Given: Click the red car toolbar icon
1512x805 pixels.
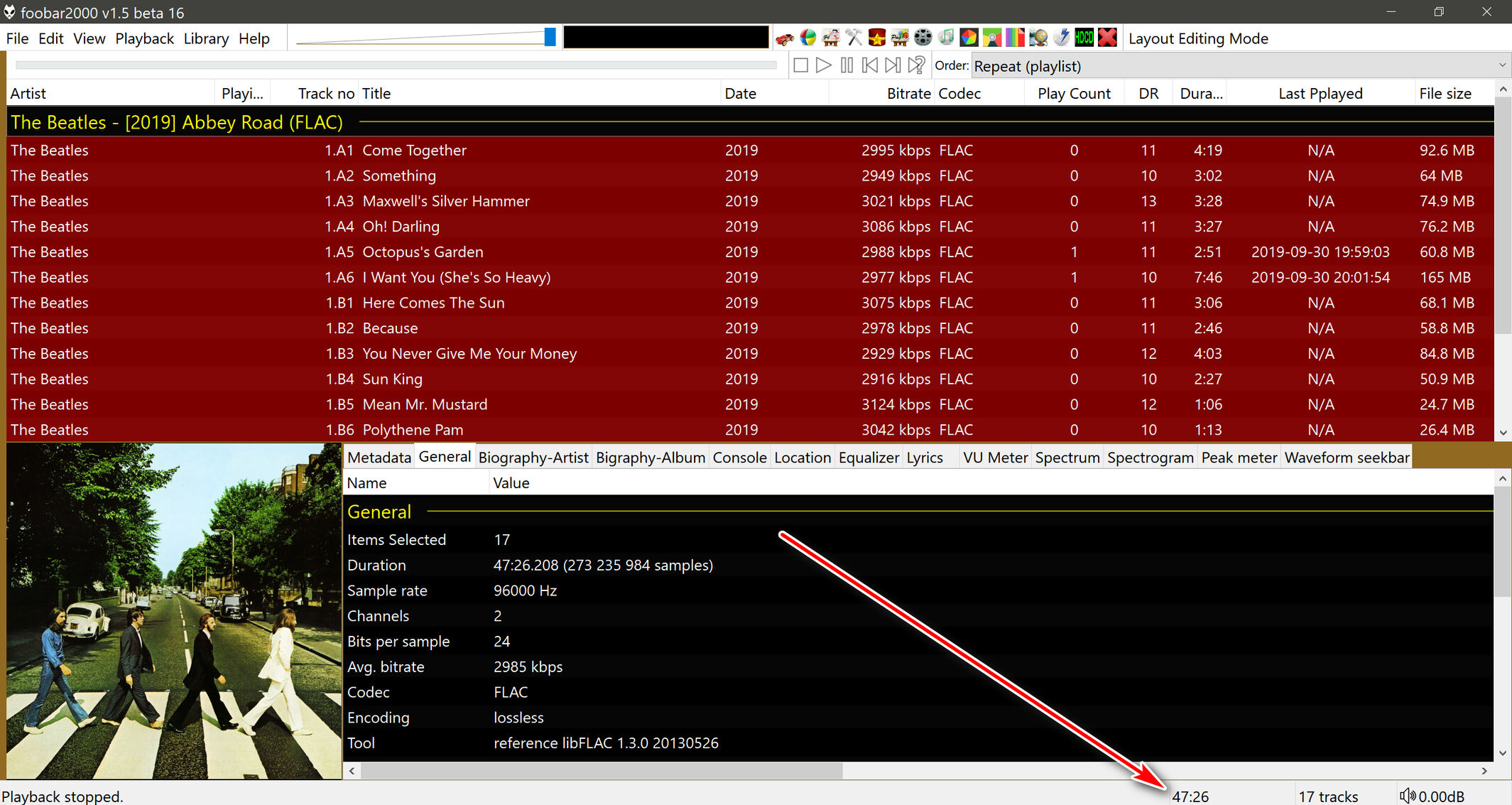Looking at the screenshot, I should tap(785, 38).
